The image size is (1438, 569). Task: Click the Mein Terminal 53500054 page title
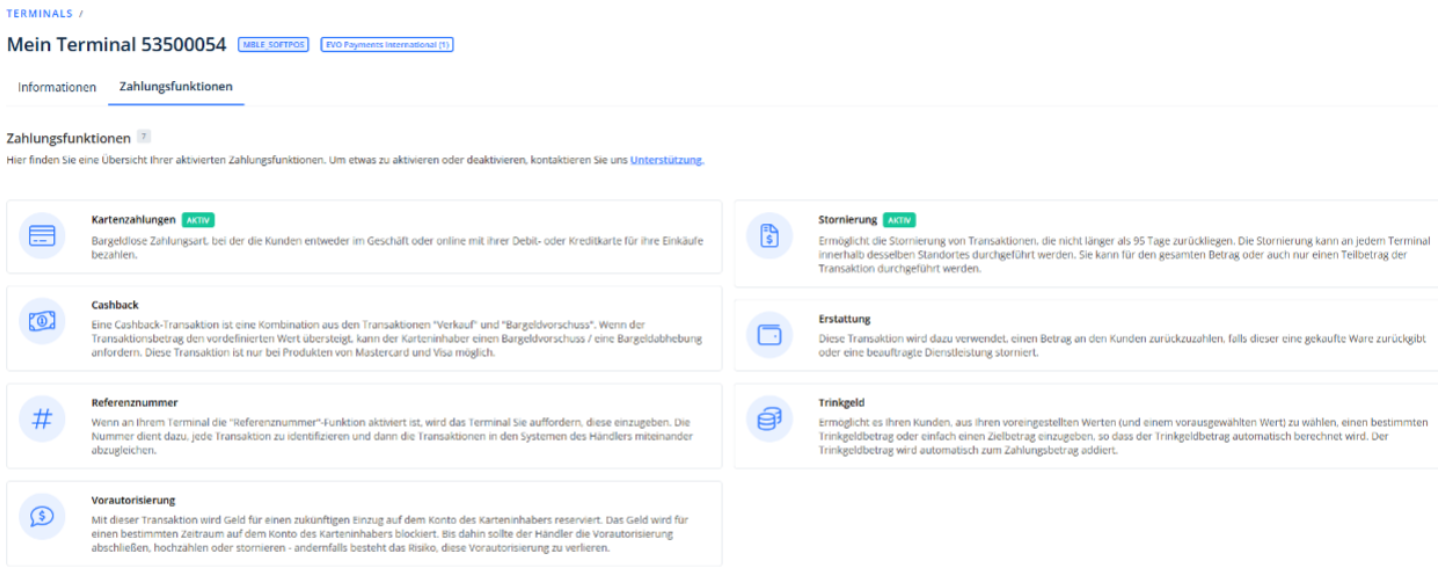116,45
